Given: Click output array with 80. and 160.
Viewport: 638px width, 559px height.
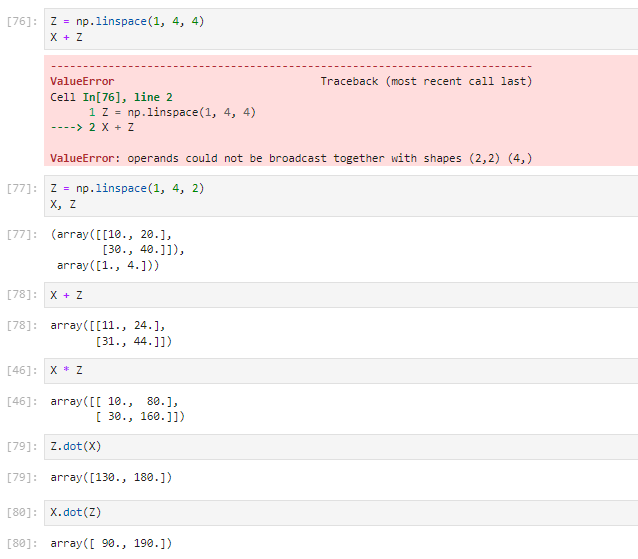Looking at the screenshot, I should coord(117,409).
